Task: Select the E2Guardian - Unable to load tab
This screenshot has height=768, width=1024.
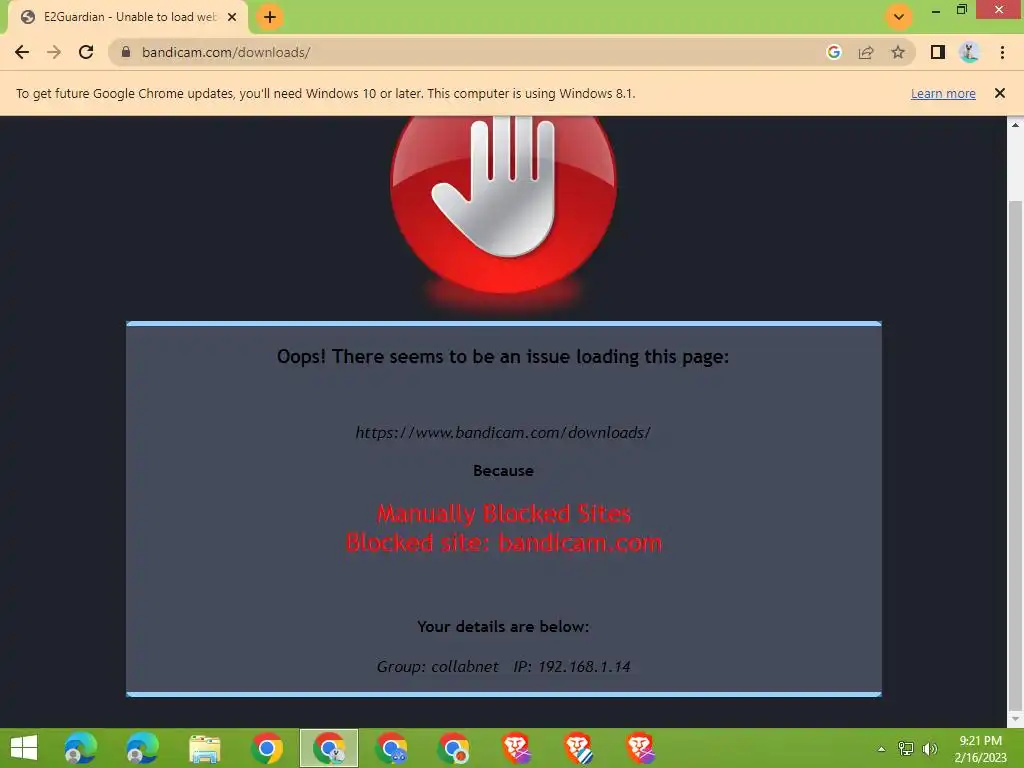Action: pos(128,17)
